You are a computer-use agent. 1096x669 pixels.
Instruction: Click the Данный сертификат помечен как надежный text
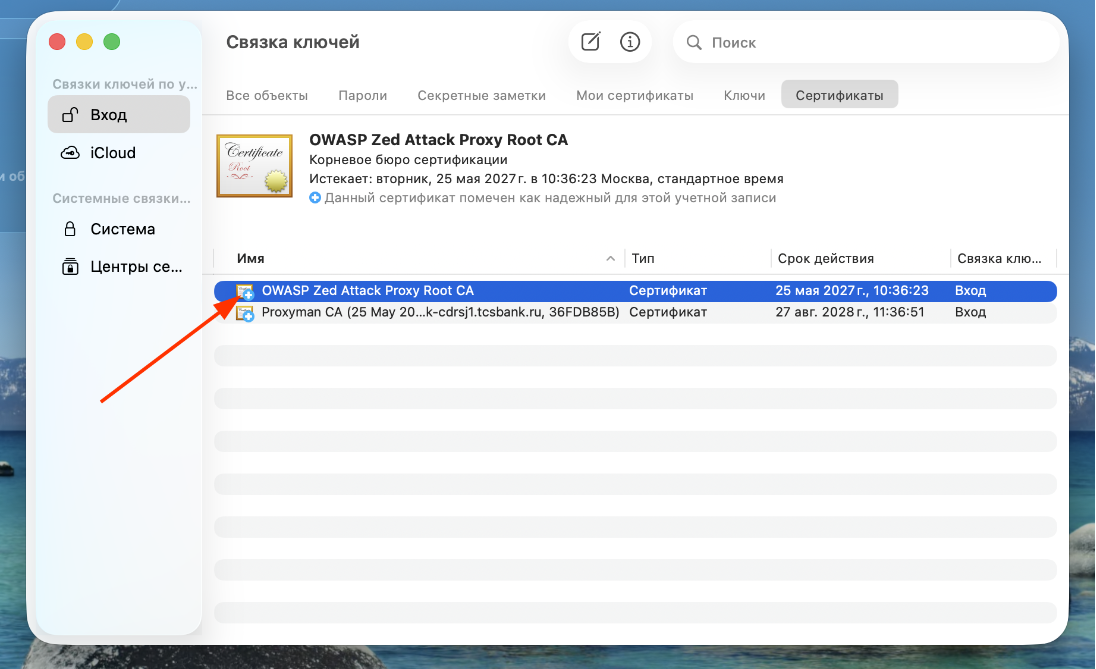(550, 198)
